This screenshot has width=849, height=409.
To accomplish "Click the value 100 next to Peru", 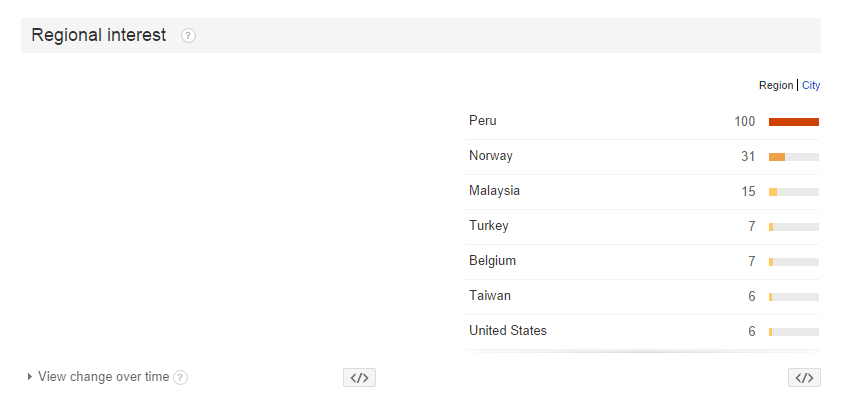I will (744, 121).
